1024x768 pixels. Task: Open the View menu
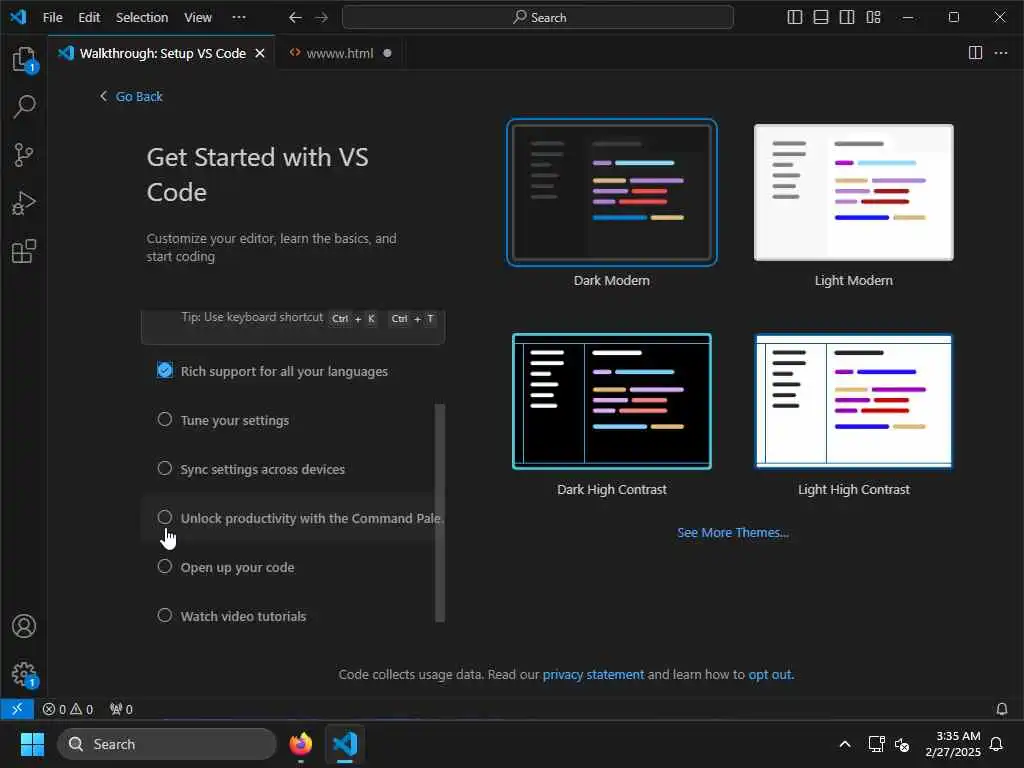click(x=198, y=18)
